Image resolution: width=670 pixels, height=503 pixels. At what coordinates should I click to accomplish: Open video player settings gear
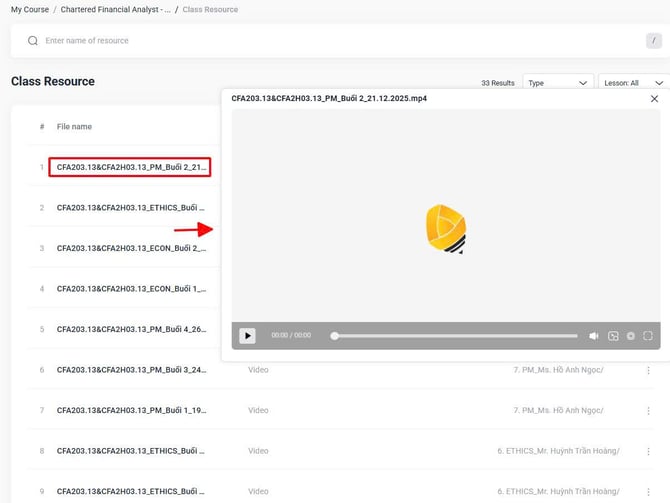631,336
